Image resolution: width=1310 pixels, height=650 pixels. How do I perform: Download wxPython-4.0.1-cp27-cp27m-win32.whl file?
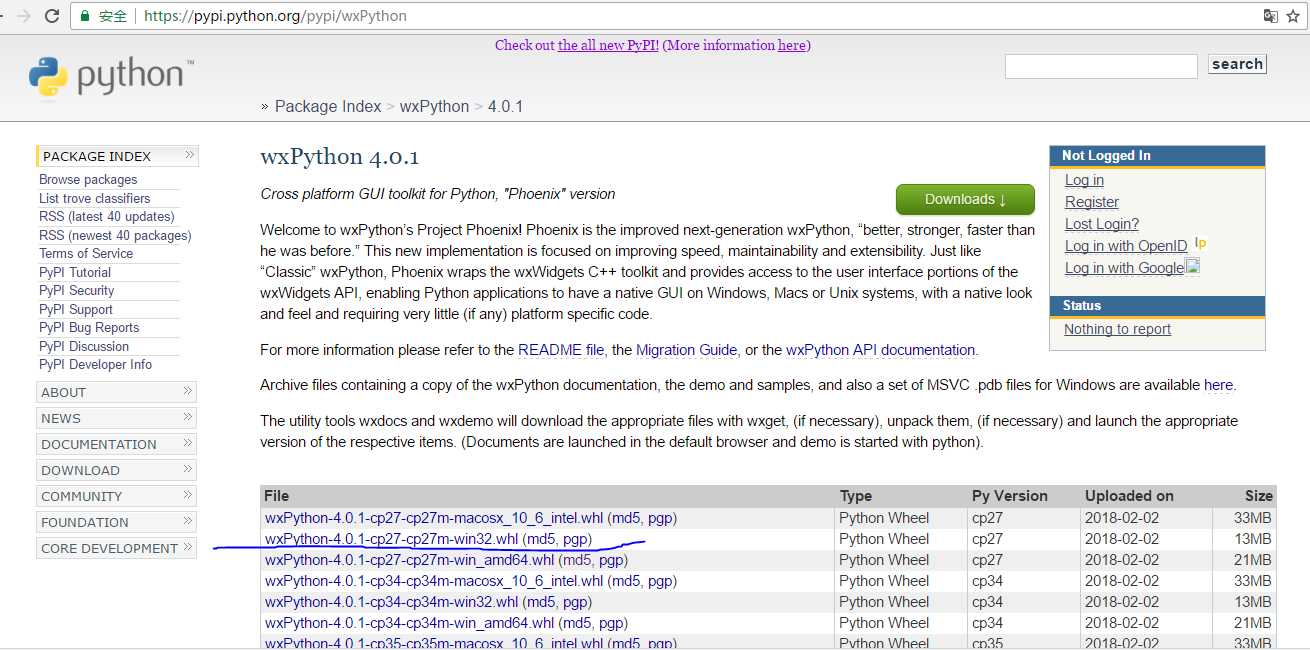point(391,539)
